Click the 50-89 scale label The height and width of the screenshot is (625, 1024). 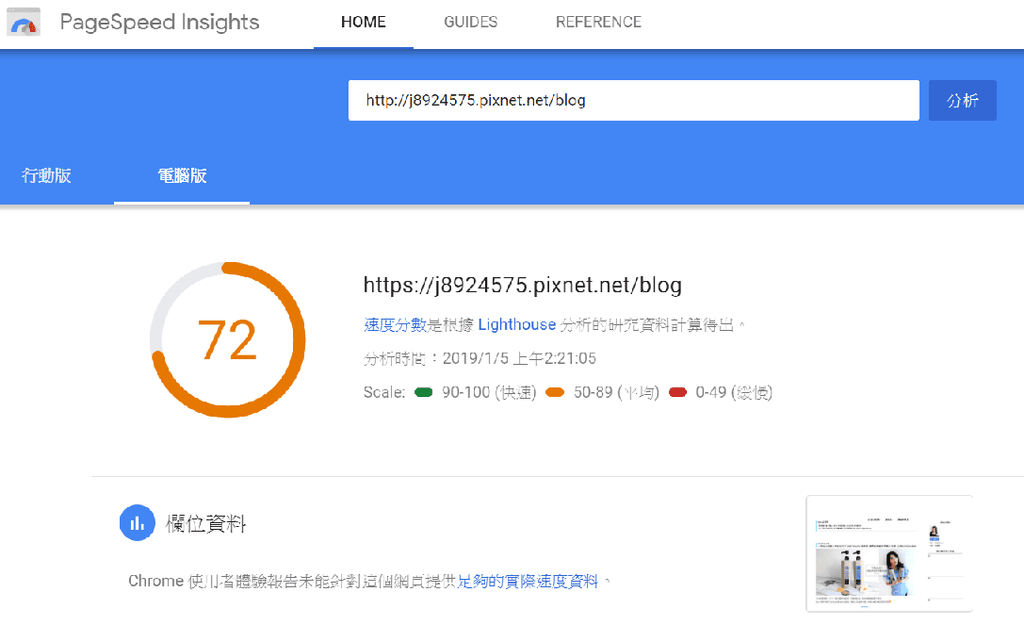616,393
